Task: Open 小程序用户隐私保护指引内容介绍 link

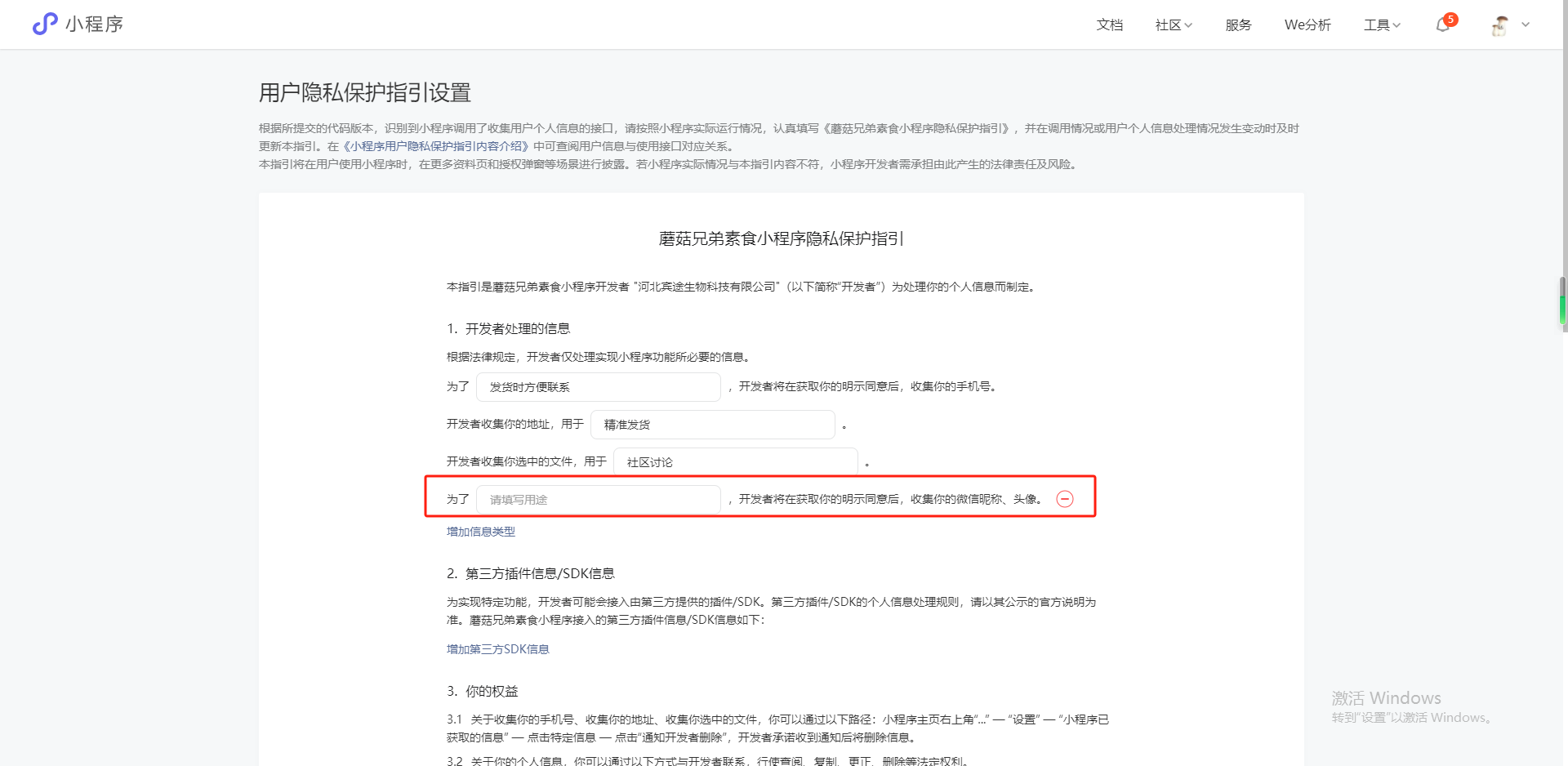Action: coord(436,146)
